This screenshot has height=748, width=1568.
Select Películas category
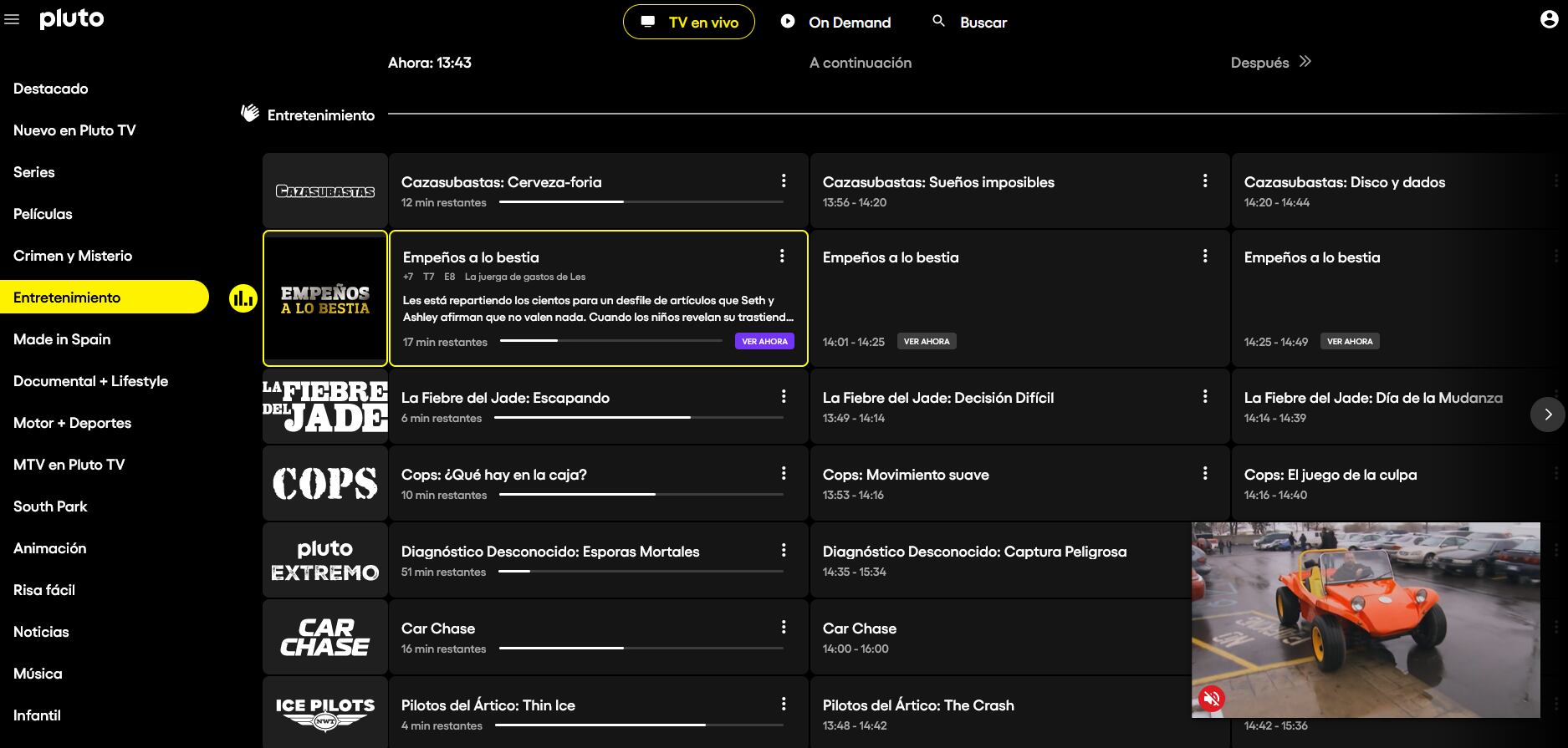click(x=43, y=214)
